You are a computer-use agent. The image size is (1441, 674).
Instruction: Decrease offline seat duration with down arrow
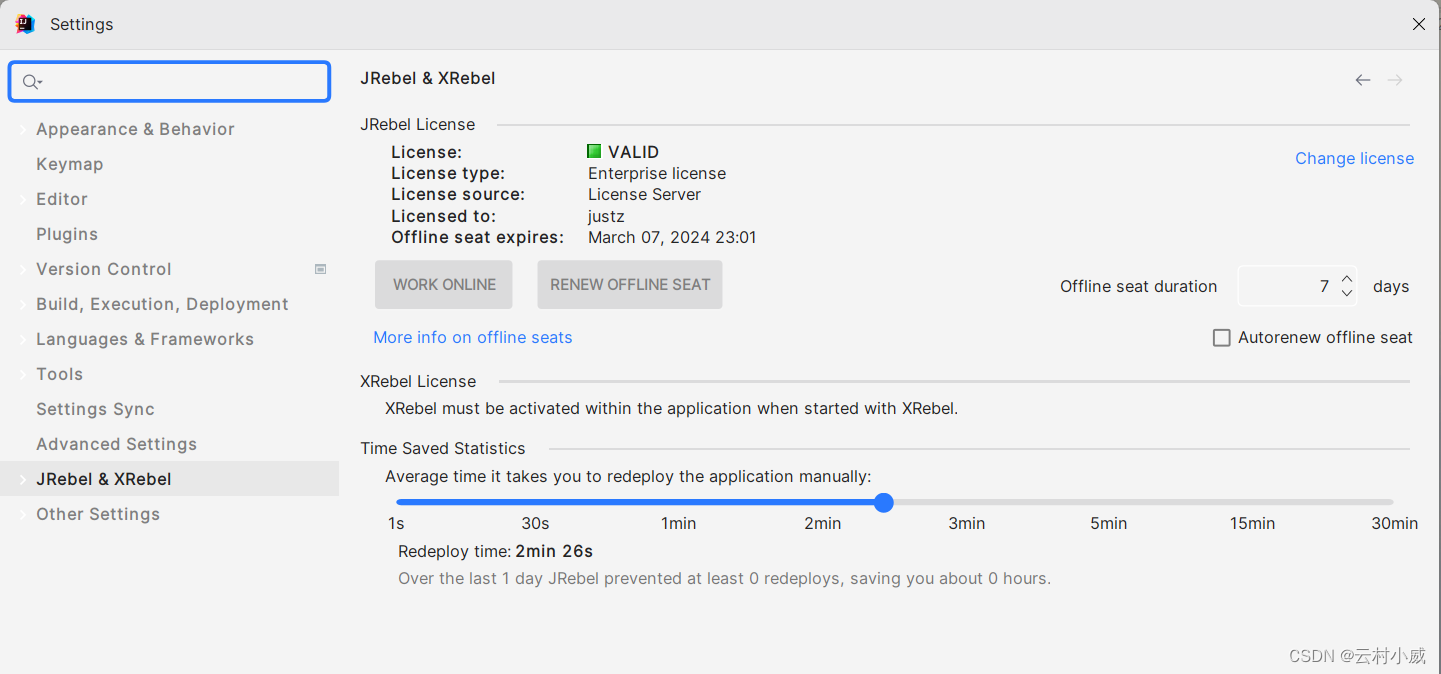click(1347, 293)
